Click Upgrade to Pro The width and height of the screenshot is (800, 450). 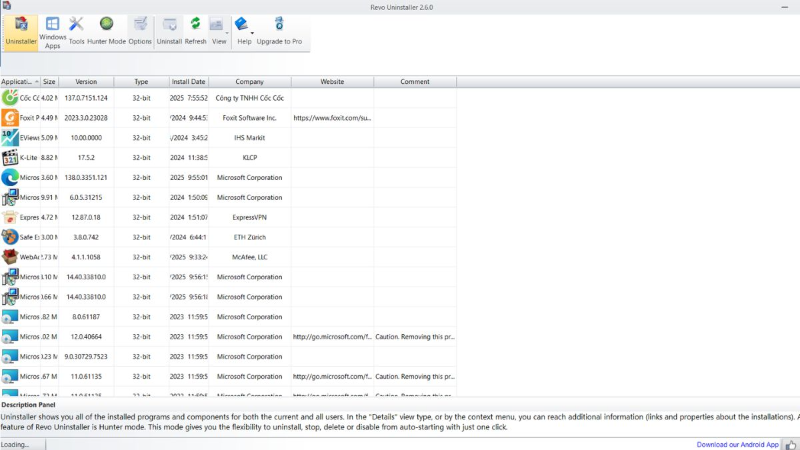(x=279, y=32)
